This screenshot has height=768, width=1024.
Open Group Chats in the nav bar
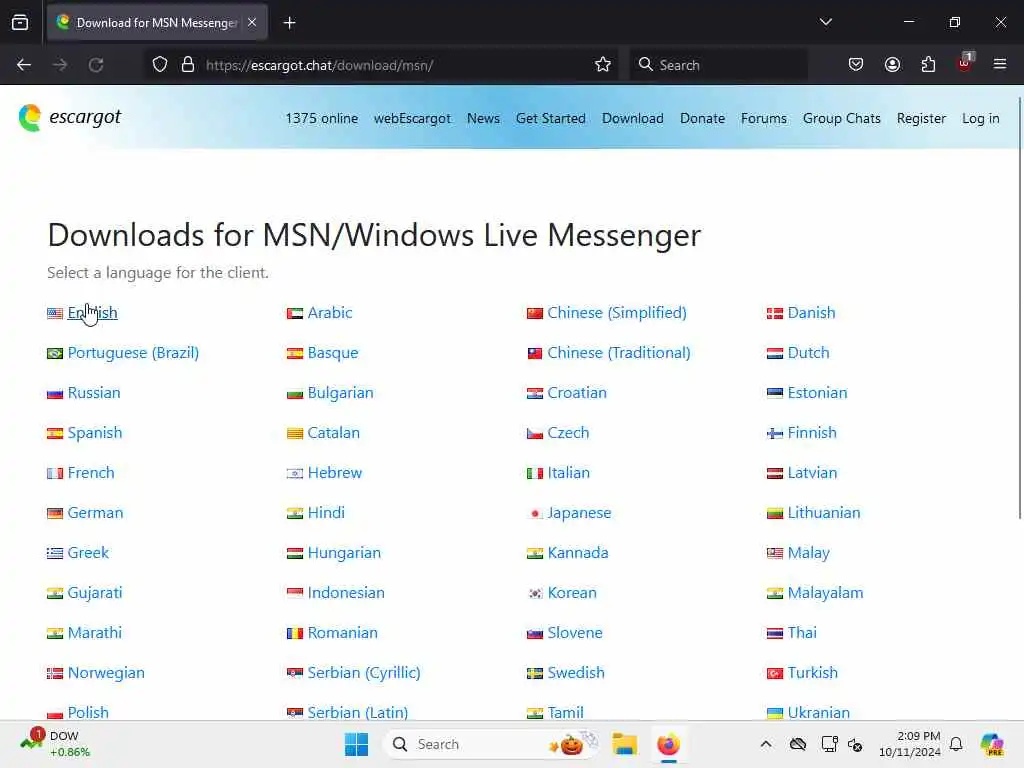[842, 118]
